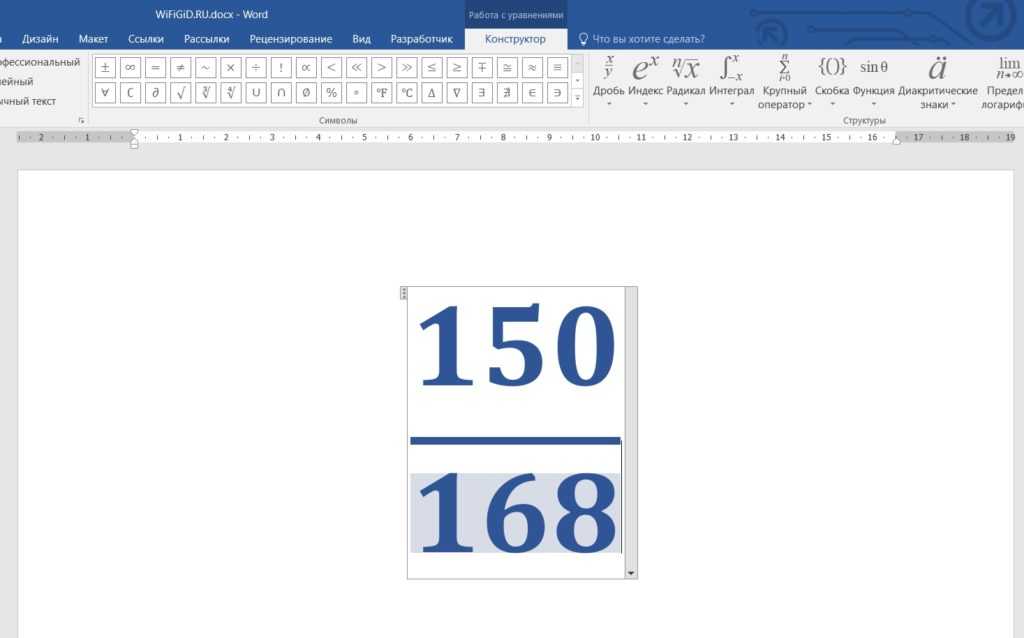Choose the Обычный текст option
This screenshot has width=1024, height=638.
(29, 101)
